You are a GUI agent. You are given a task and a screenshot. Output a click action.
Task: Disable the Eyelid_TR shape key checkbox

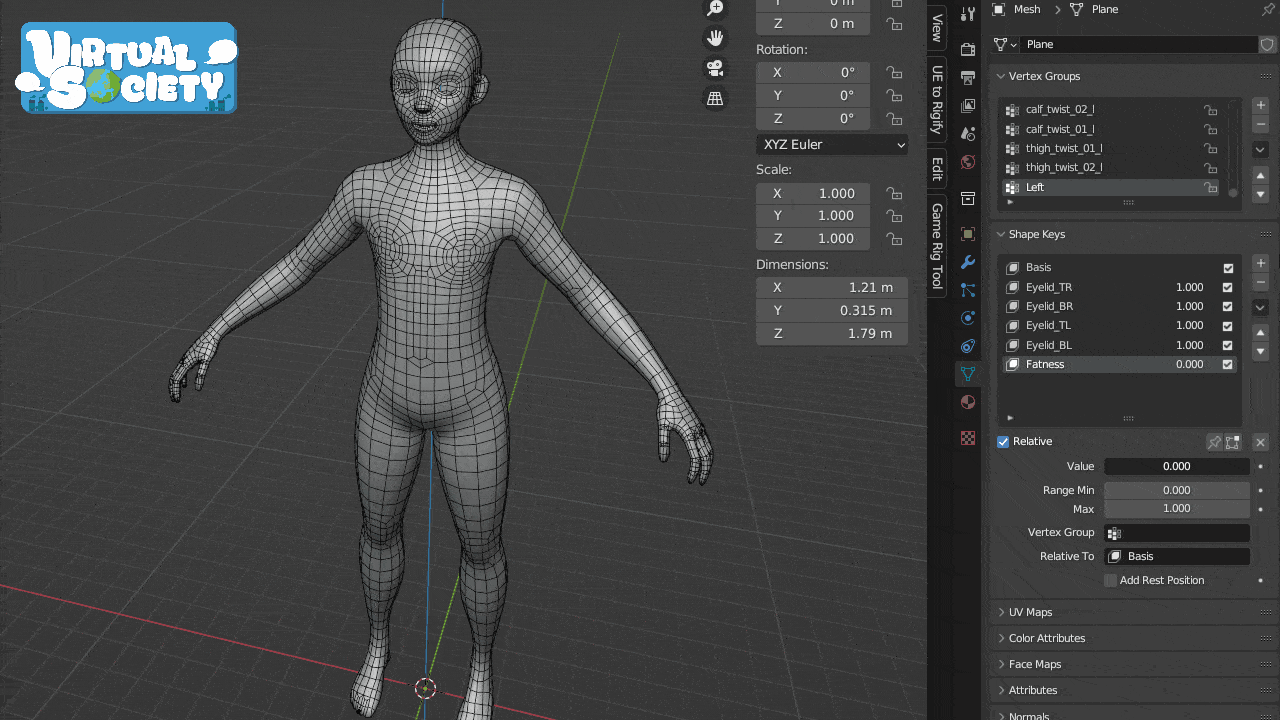click(1228, 287)
